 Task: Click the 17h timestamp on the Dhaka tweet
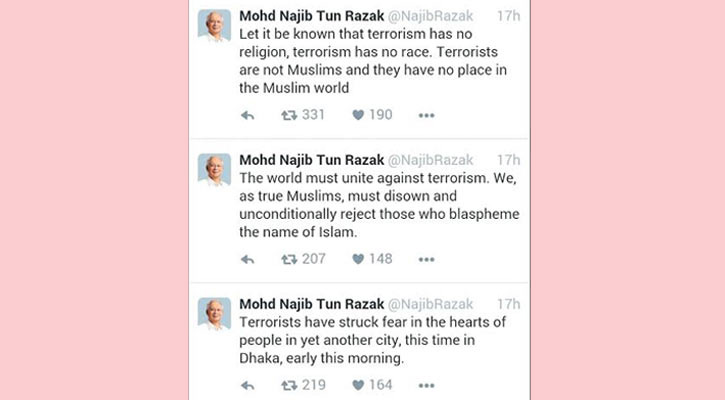point(509,304)
